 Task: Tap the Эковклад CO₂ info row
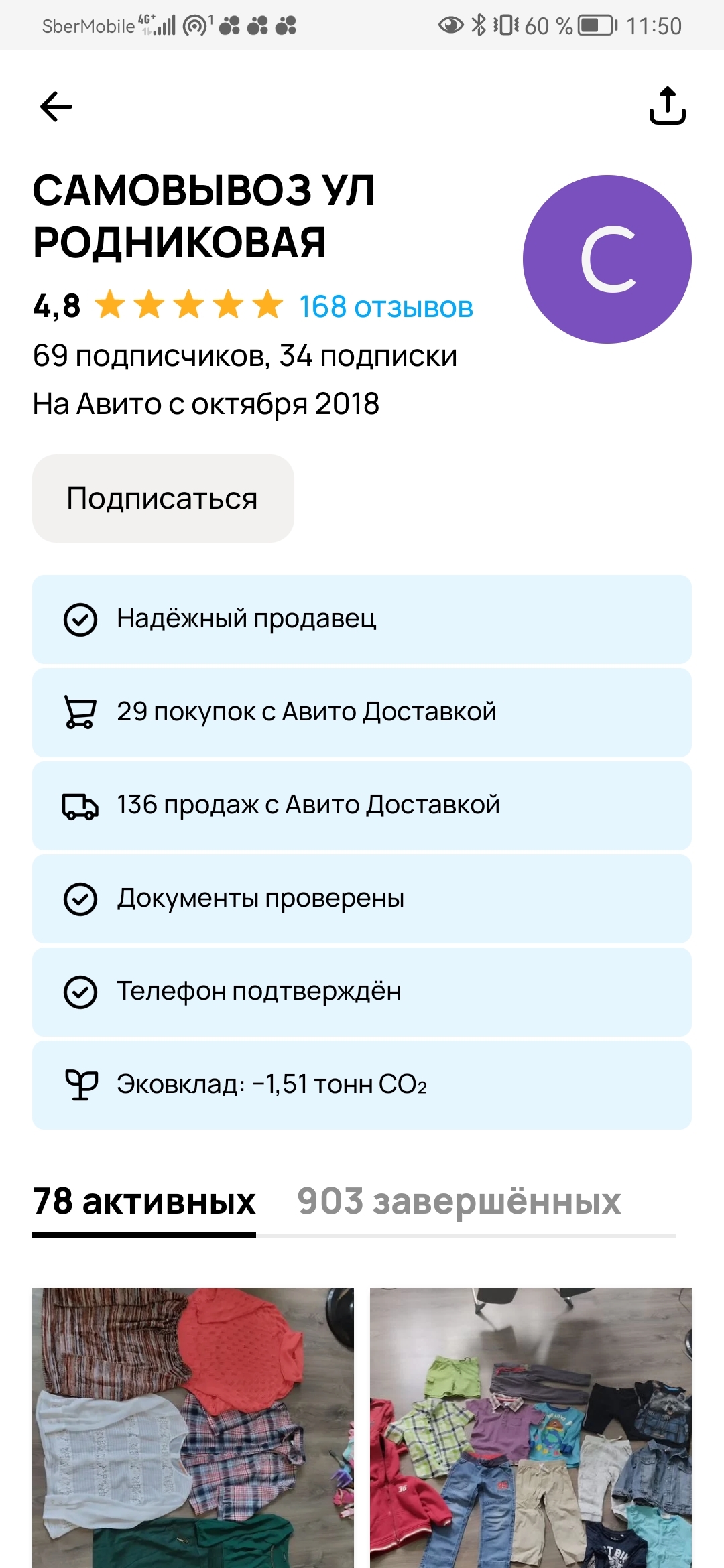point(362,1085)
